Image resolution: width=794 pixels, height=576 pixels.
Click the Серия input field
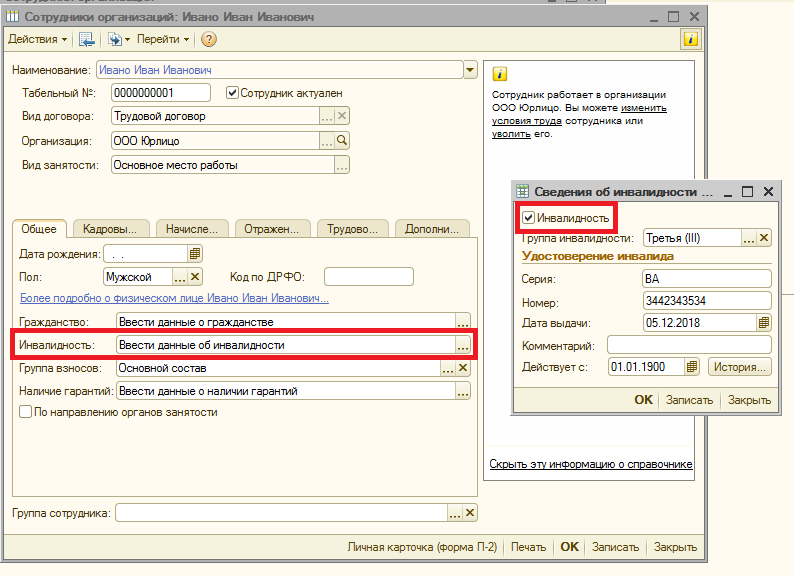click(x=707, y=279)
